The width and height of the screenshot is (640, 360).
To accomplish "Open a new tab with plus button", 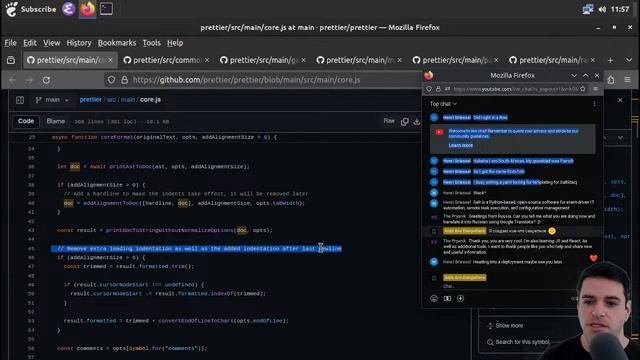I will [610, 60].
